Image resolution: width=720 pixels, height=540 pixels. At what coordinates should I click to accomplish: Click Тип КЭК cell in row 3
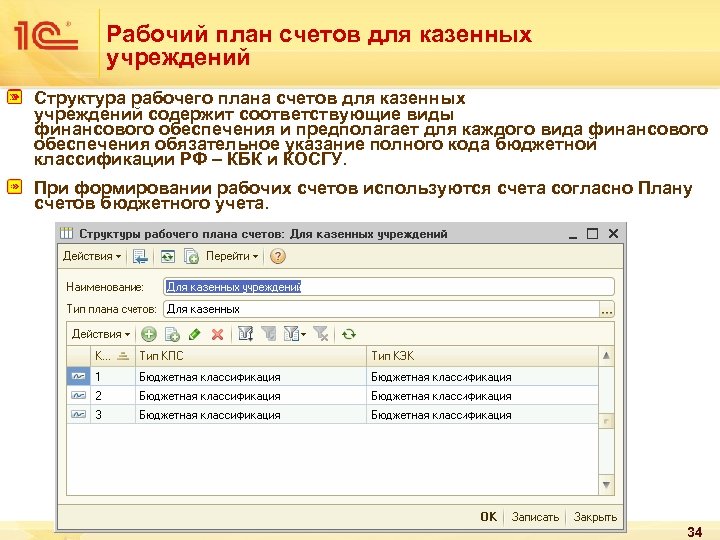click(483, 414)
